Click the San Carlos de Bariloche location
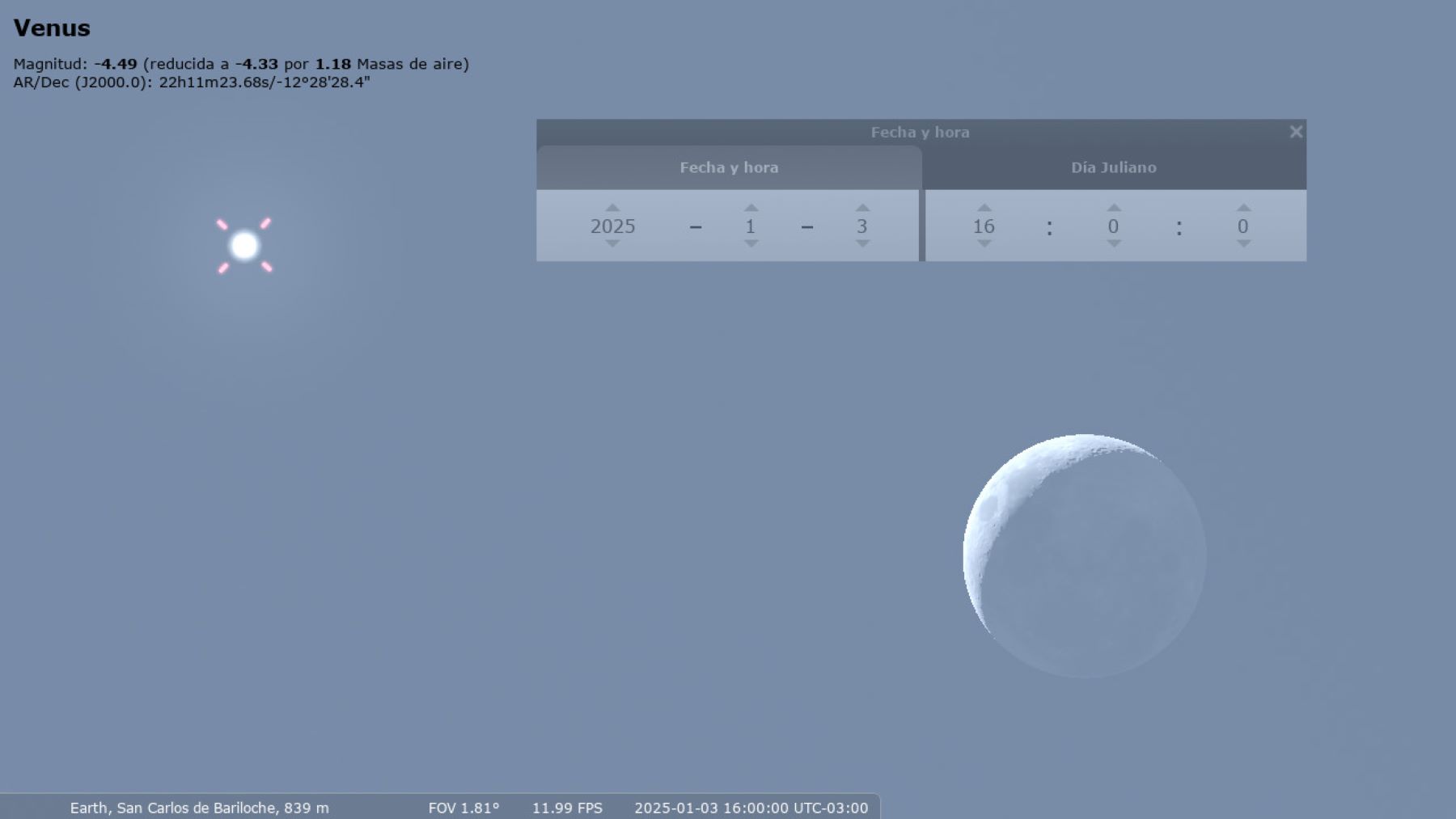This screenshot has width=1456, height=819. pyautogui.click(x=199, y=808)
